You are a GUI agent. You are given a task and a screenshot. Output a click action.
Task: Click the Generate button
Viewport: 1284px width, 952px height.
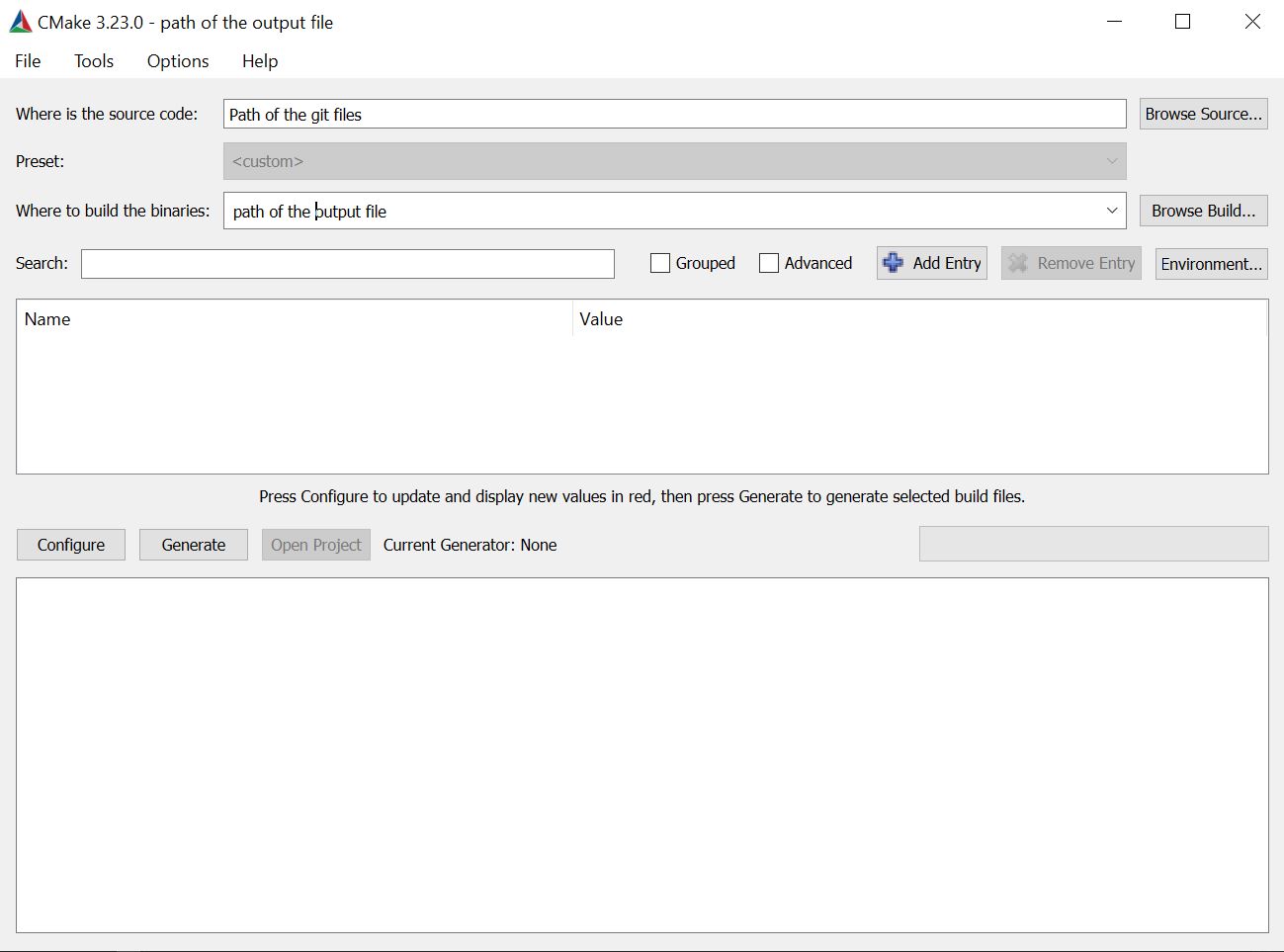(x=194, y=545)
